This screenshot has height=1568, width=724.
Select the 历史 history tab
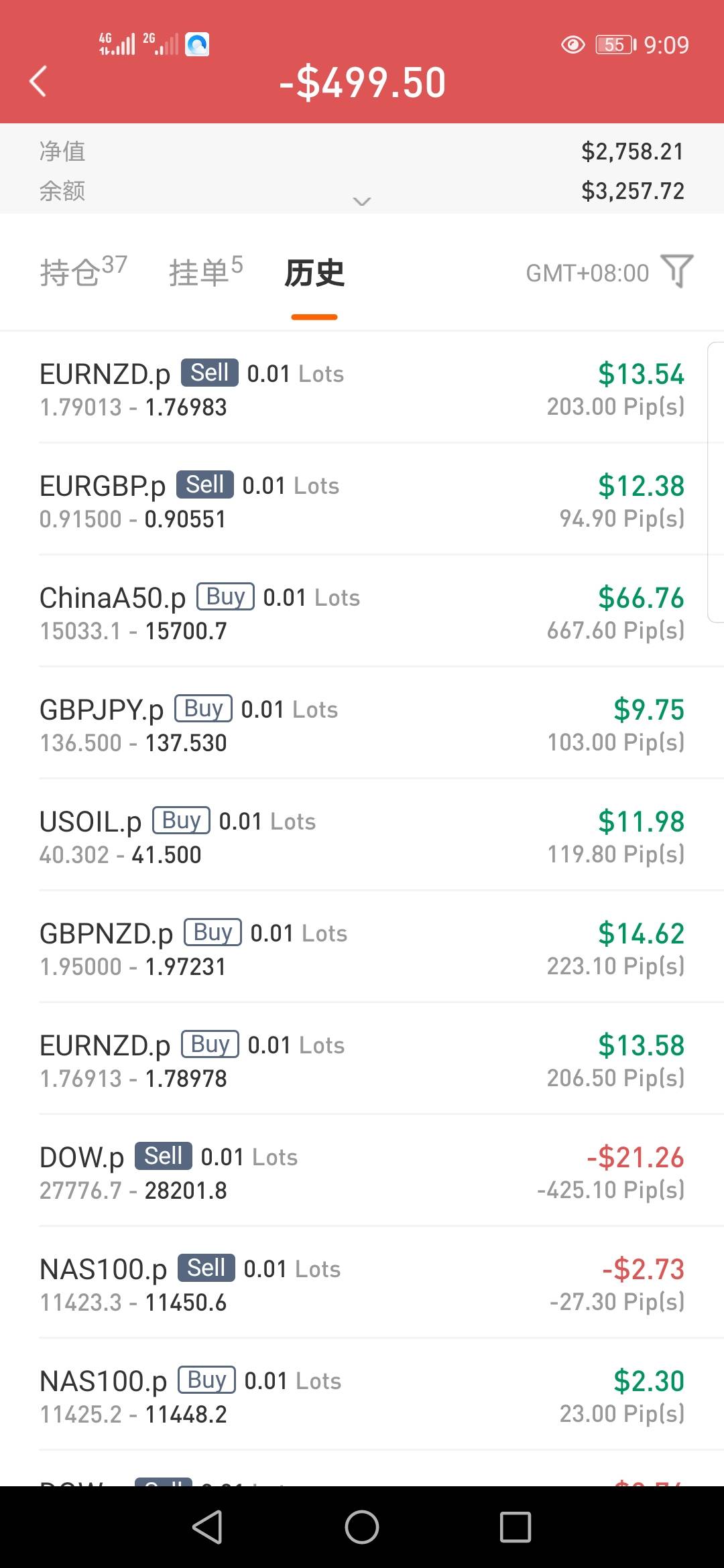[x=314, y=273]
